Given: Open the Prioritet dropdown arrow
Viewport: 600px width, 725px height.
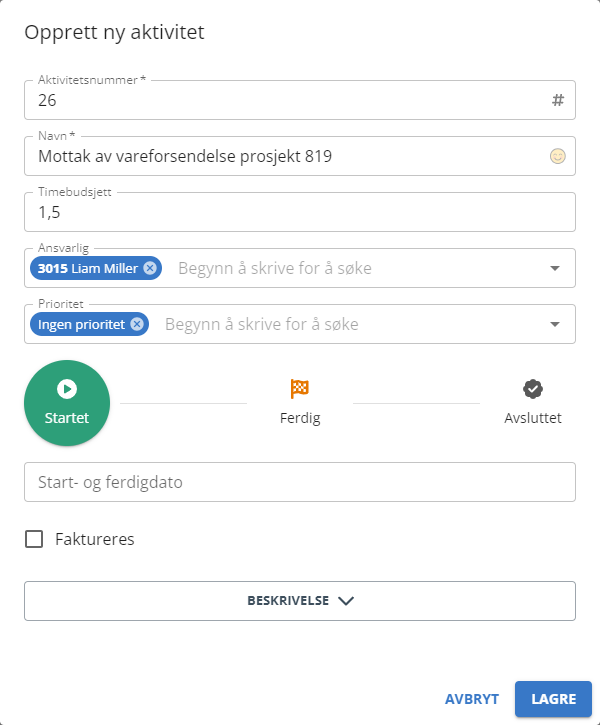Looking at the screenshot, I should [x=555, y=324].
